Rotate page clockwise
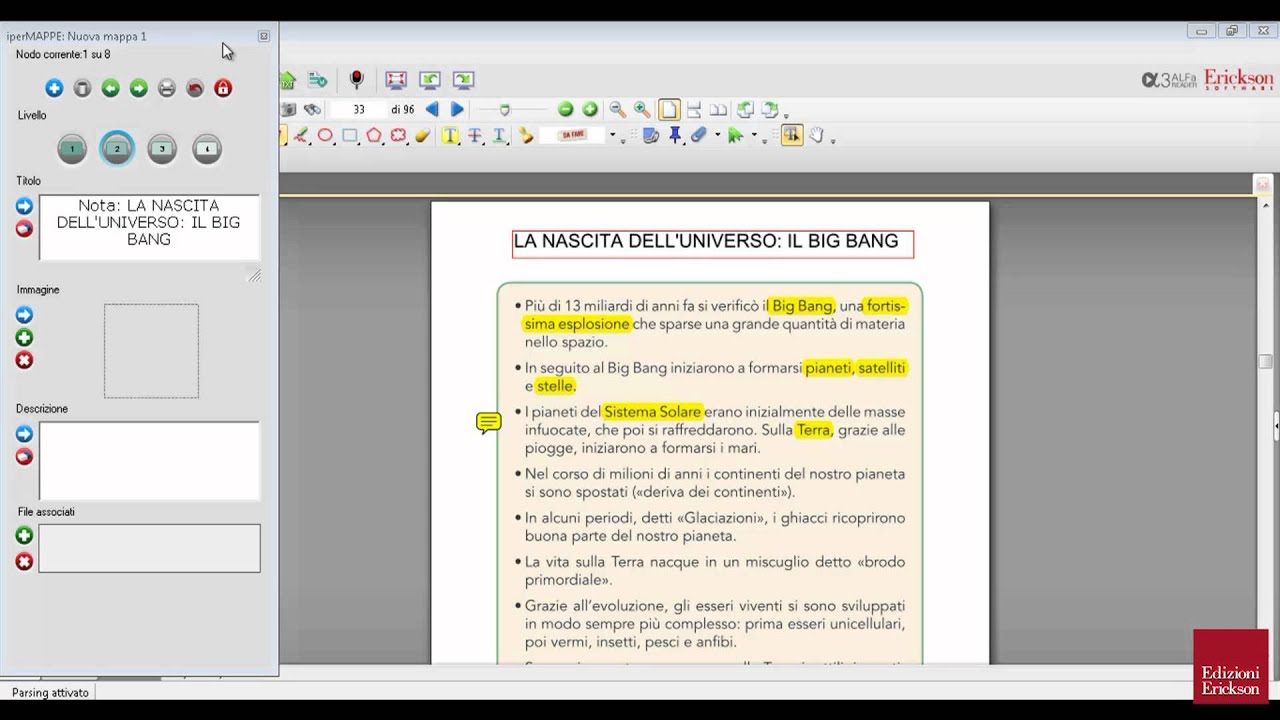The image size is (1280, 720). (770, 110)
